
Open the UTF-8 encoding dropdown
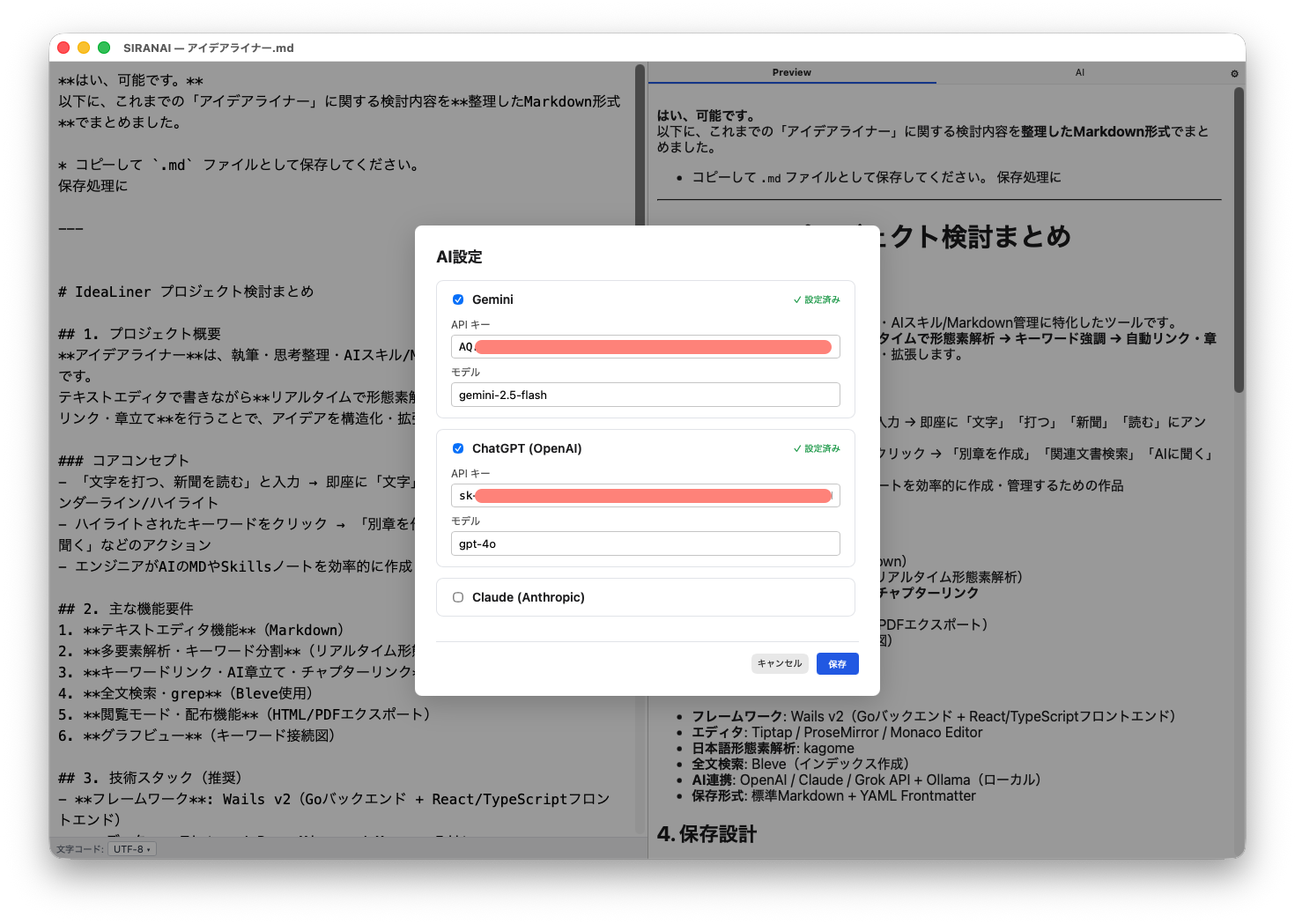132,849
